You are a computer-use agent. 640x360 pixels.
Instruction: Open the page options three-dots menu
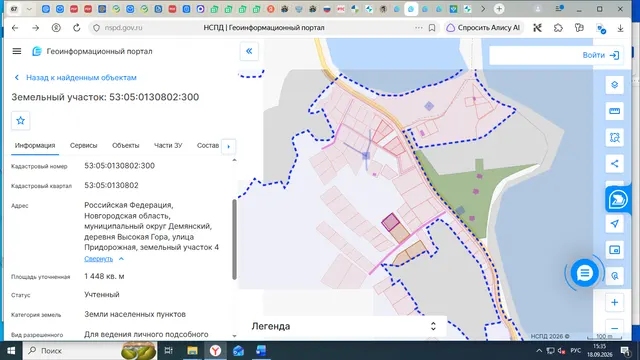coord(418,28)
